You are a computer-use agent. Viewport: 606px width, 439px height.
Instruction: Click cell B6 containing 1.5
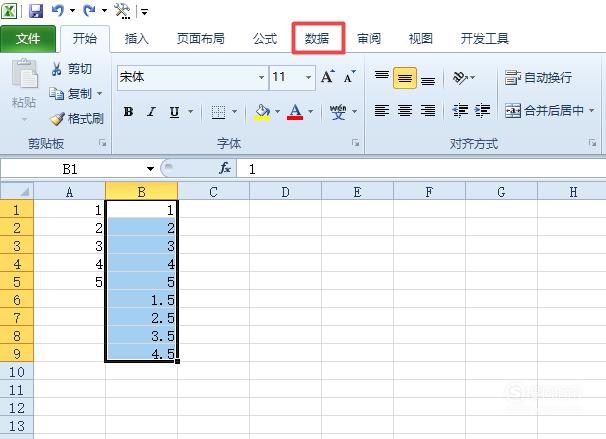tap(142, 300)
